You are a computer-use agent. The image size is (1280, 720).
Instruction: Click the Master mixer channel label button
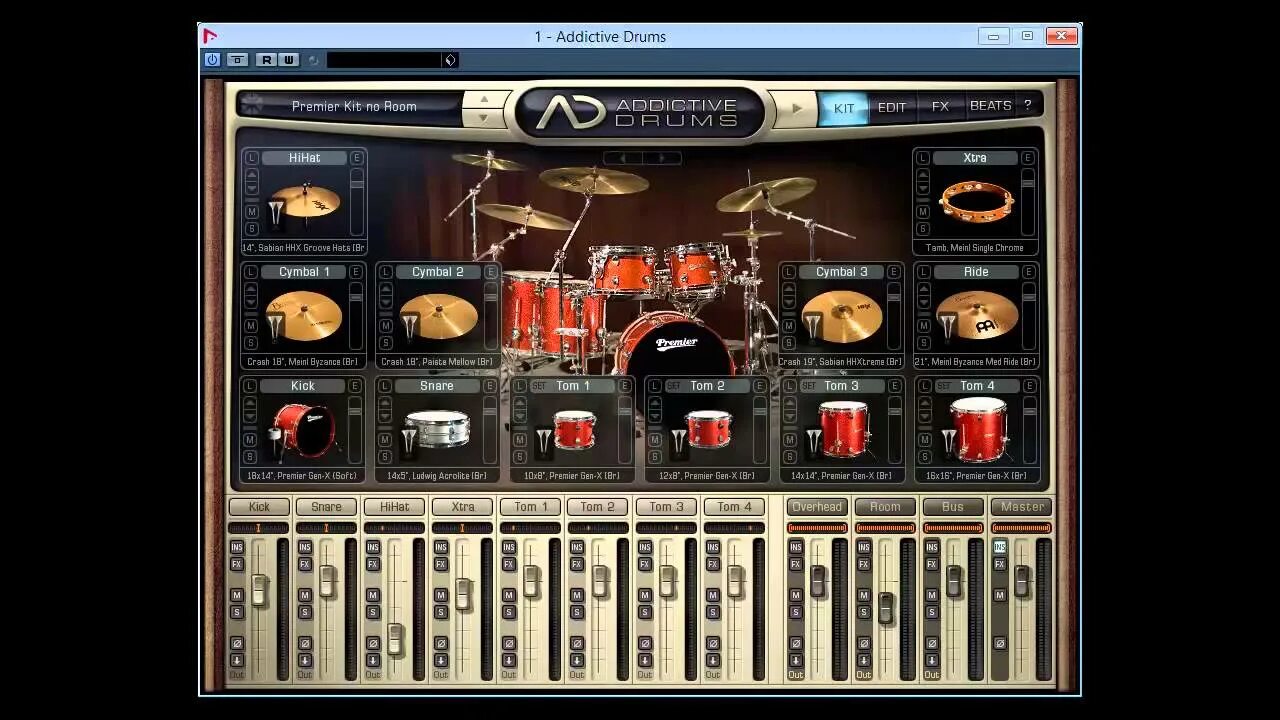[x=1022, y=507]
